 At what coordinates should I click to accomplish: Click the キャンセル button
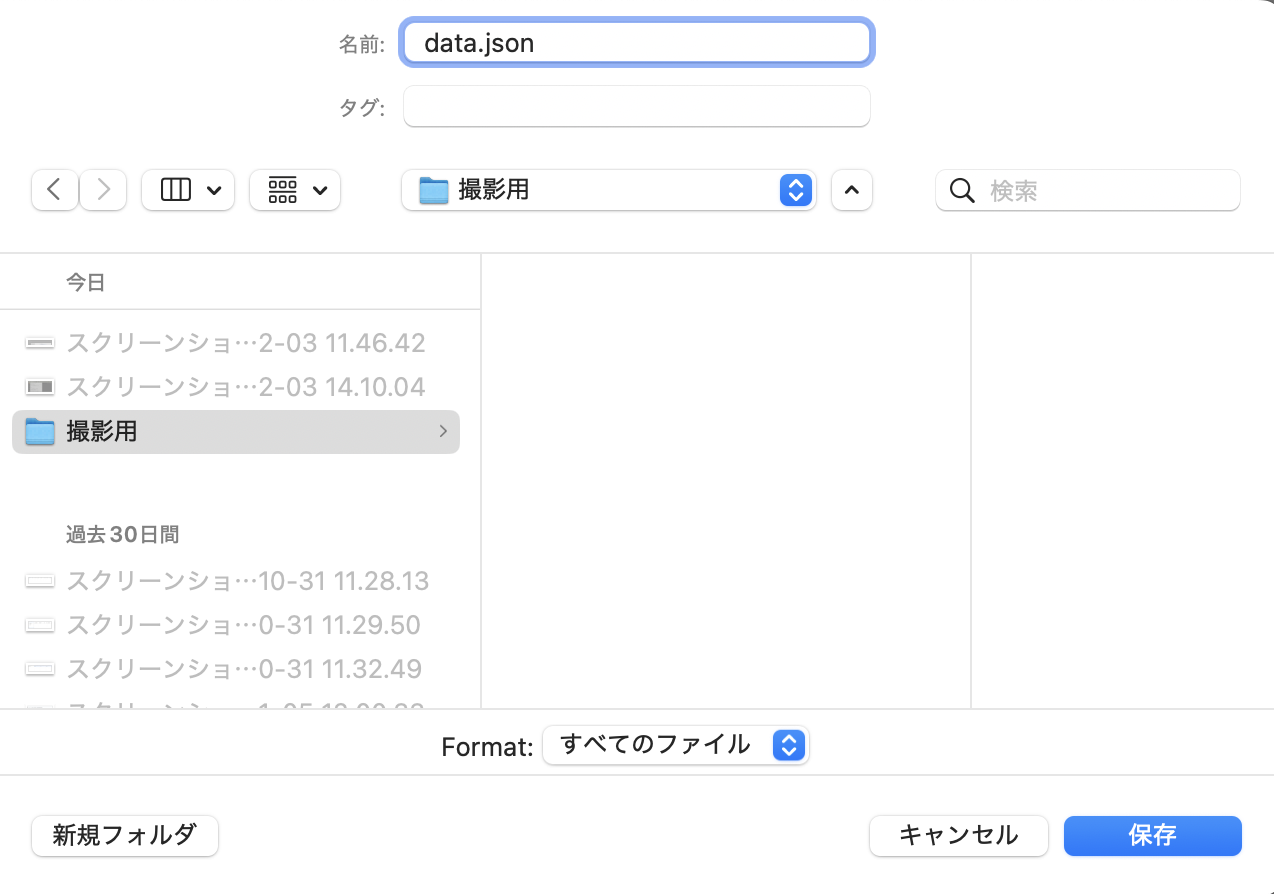point(957,836)
